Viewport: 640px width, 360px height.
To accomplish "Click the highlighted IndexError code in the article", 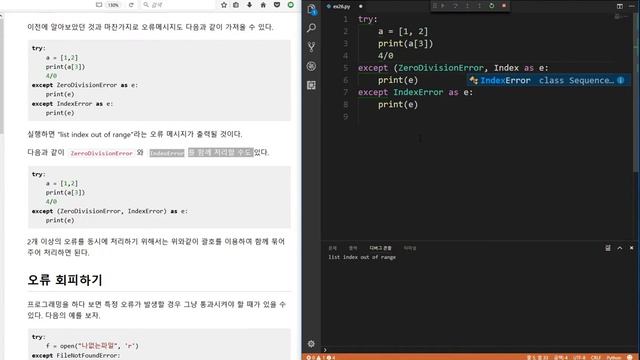I will coord(167,153).
